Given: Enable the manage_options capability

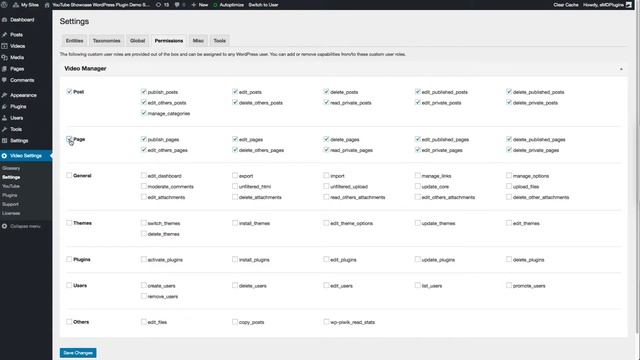Looking at the screenshot, I should [x=509, y=175].
